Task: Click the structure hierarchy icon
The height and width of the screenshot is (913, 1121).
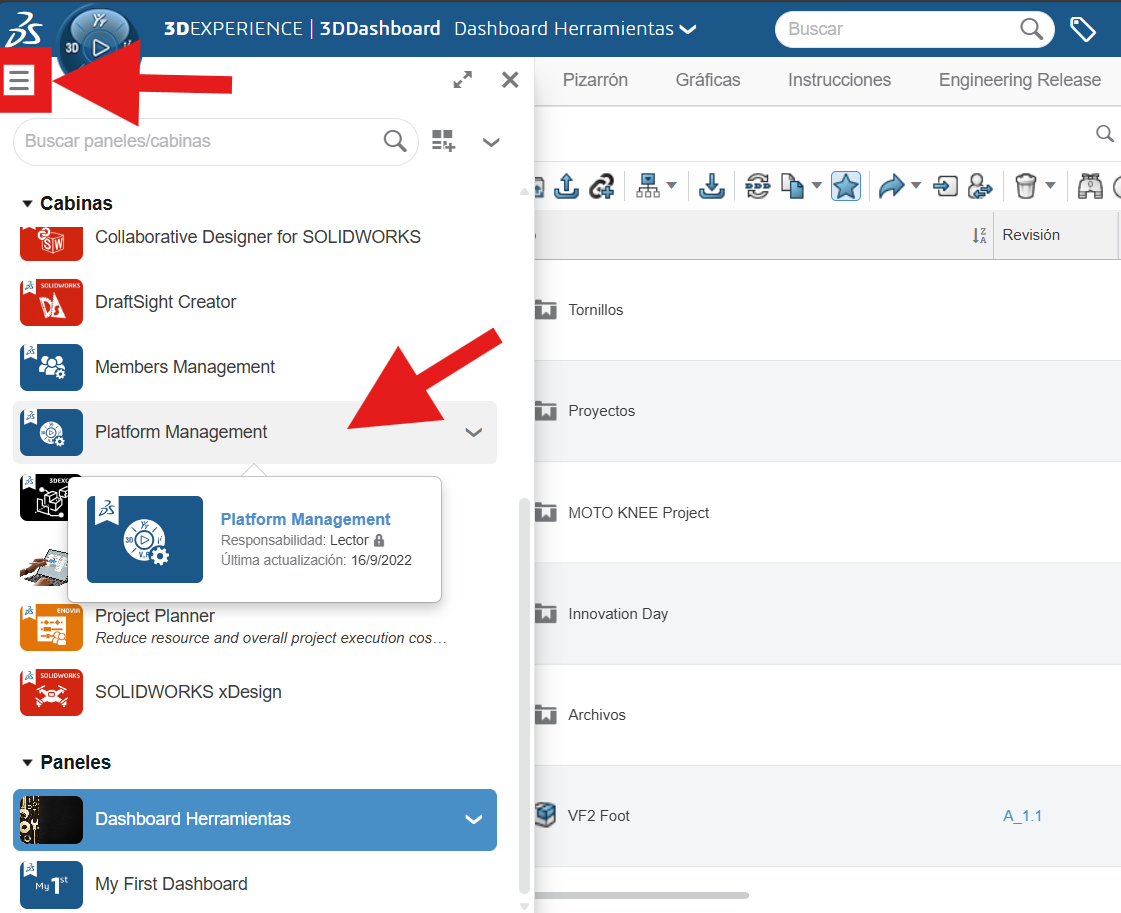Action: (648, 186)
